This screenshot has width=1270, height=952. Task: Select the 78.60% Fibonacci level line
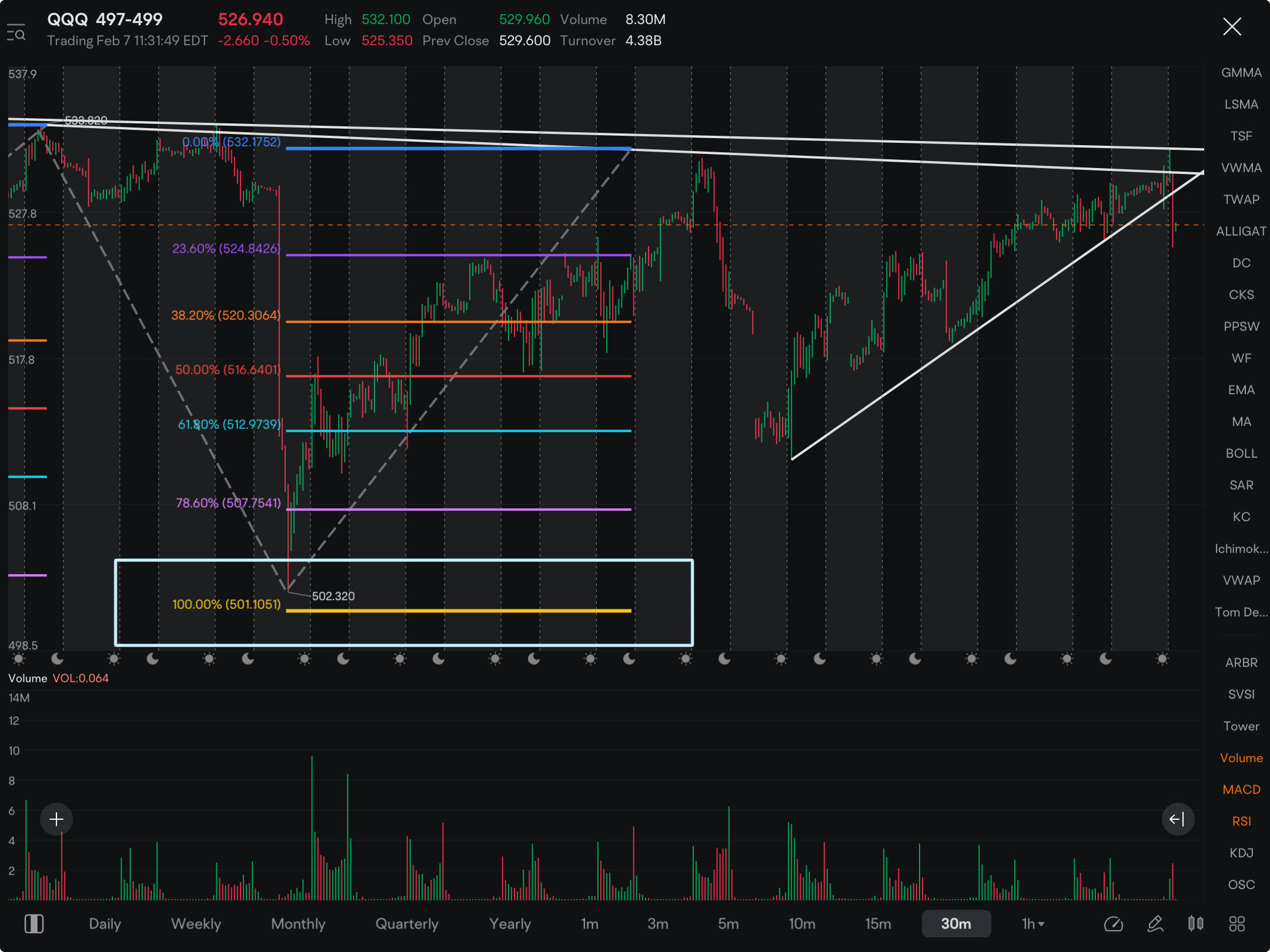459,509
